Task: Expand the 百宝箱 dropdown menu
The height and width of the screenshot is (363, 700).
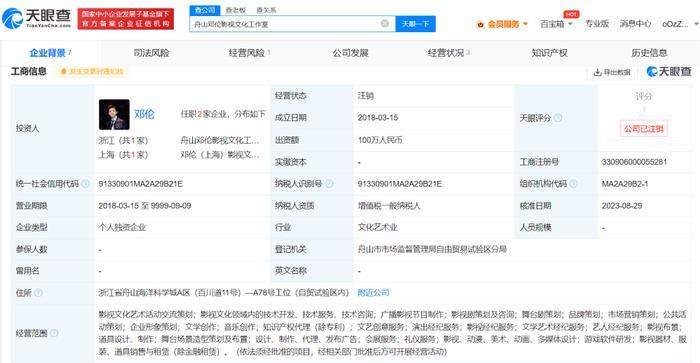Action: coord(556,24)
